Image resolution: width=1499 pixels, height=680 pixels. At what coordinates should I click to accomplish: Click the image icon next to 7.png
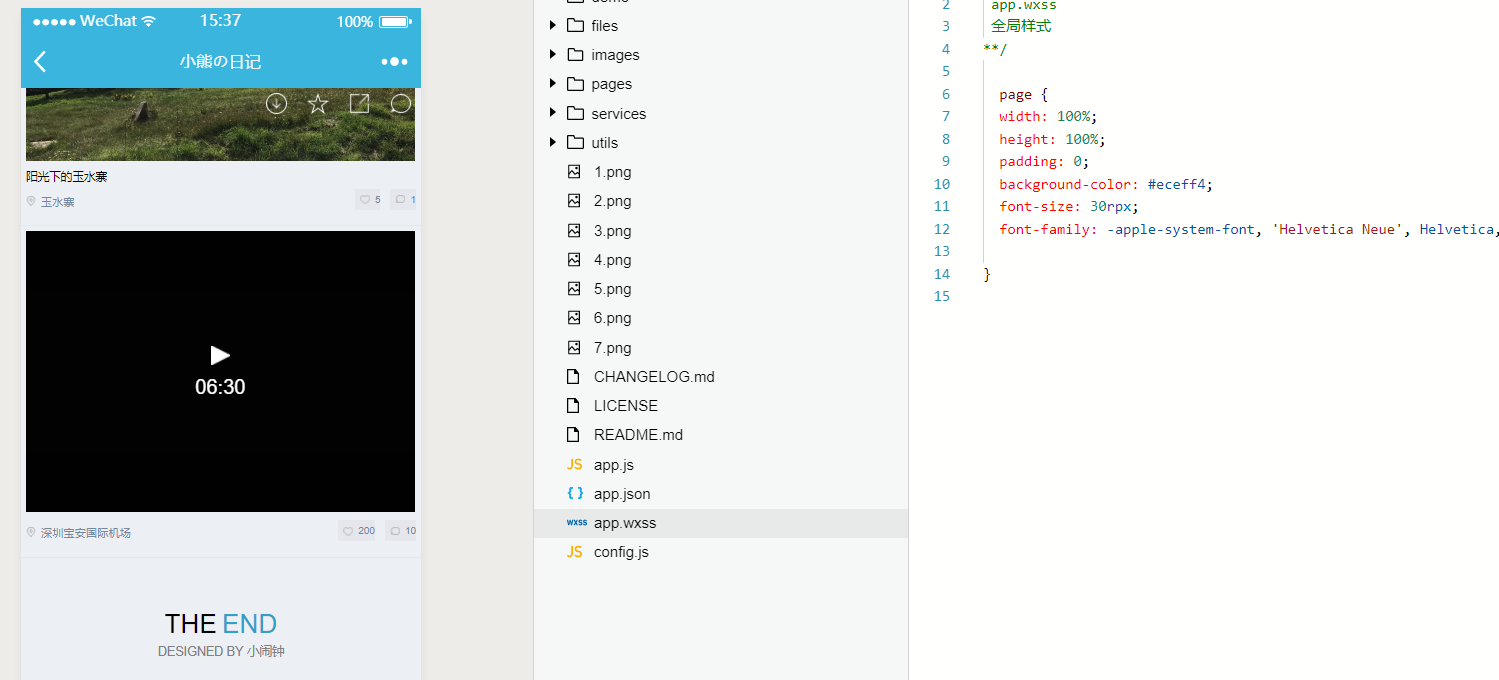coord(574,347)
